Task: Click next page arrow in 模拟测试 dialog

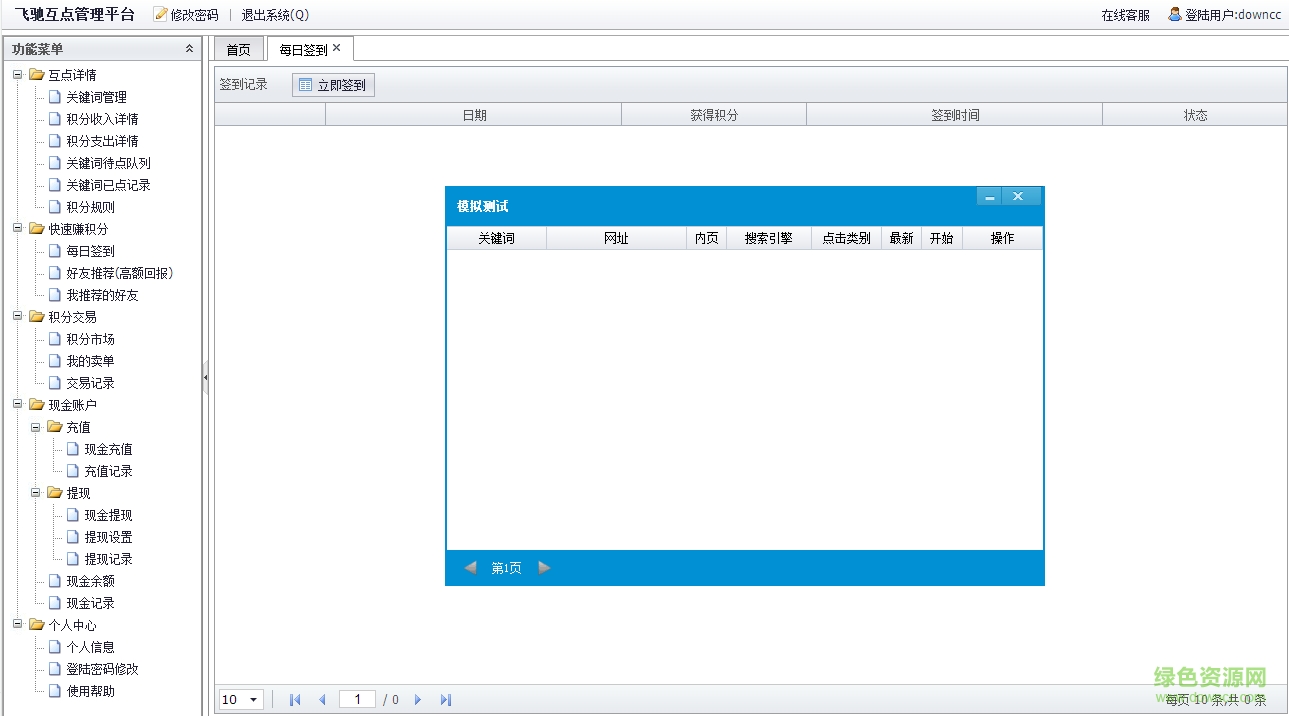Action: tap(544, 568)
